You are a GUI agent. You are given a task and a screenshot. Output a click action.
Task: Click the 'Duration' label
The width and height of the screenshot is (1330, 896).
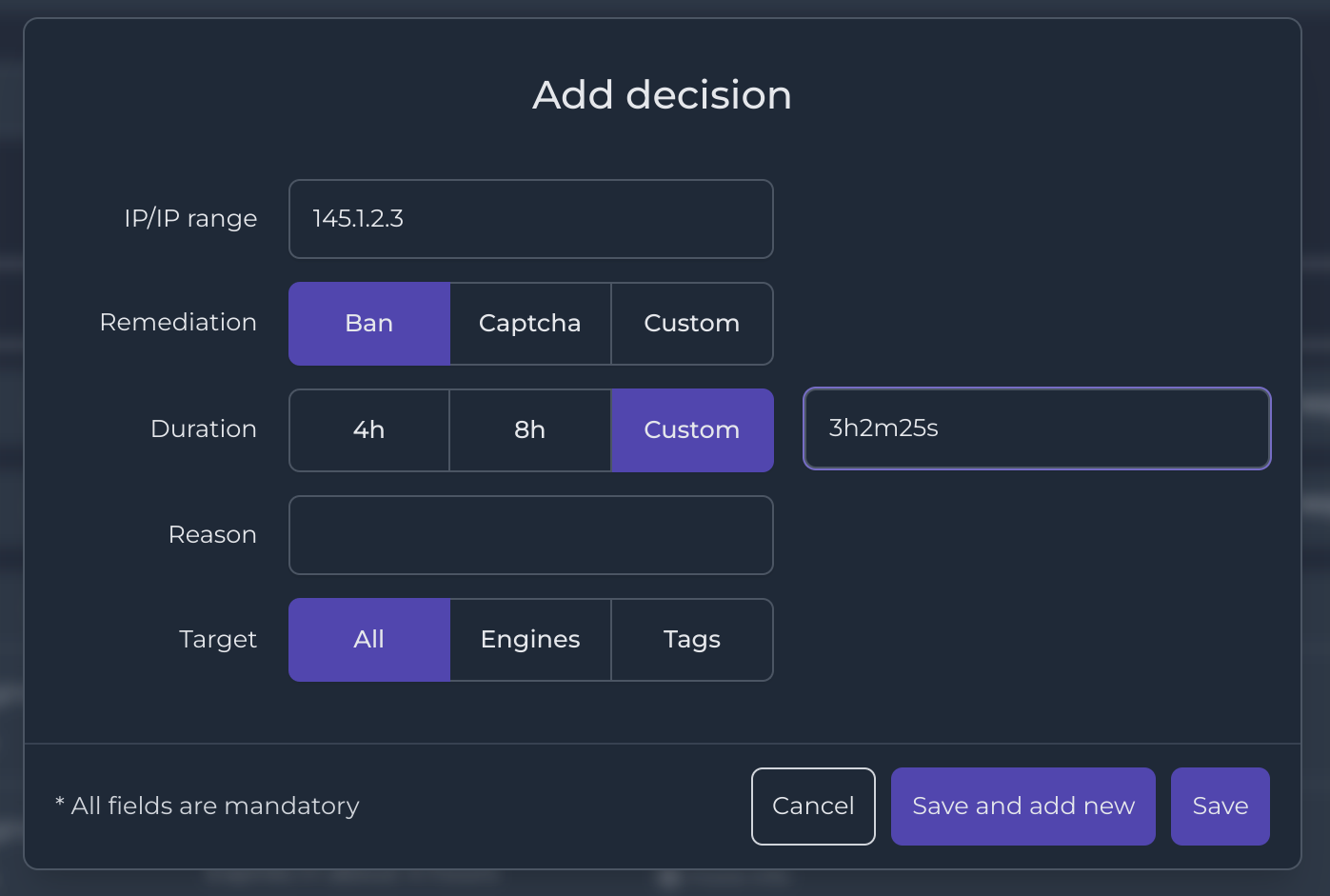pos(204,429)
